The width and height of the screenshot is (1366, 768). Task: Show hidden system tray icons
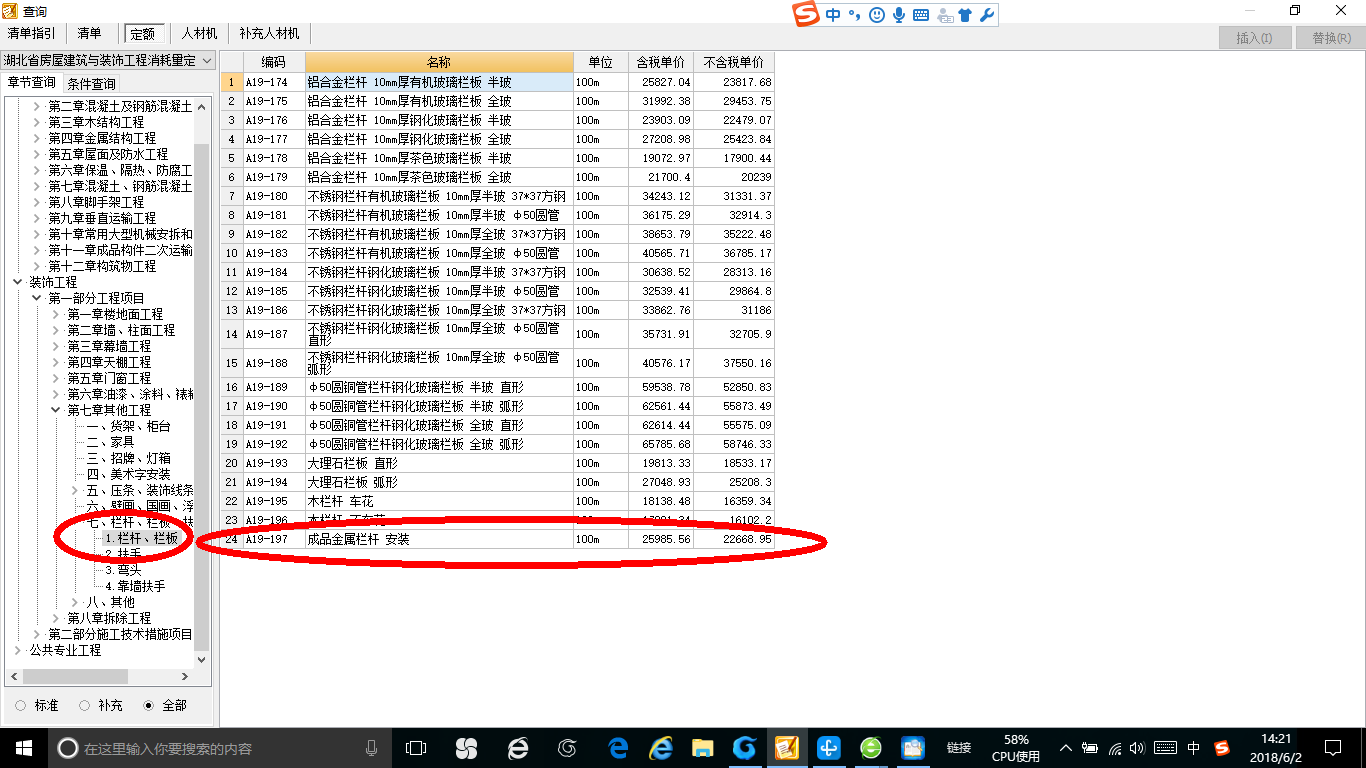coord(1066,748)
